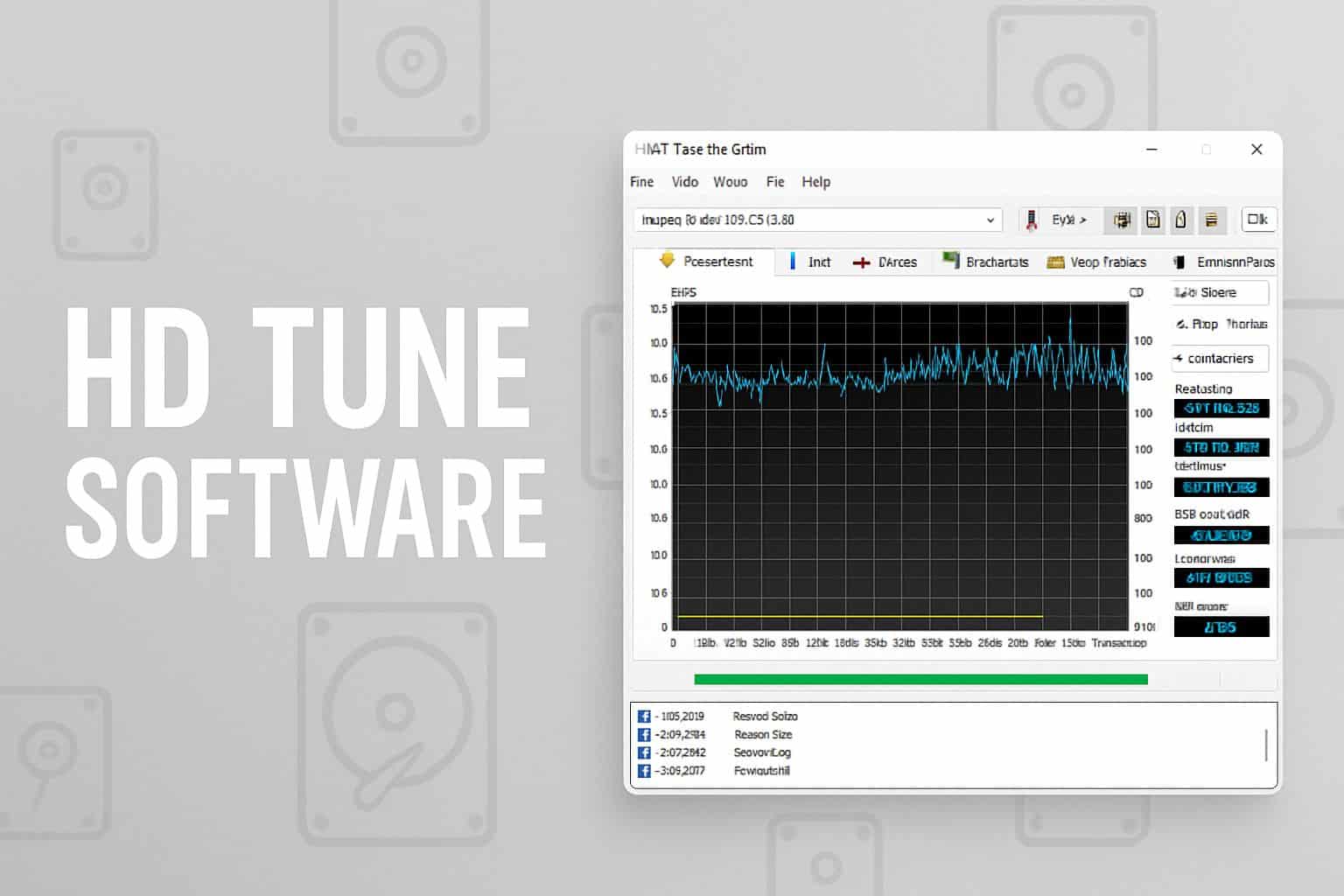This screenshot has width=1344, height=896.
Task: Open the Vido menu
Action: tap(684, 182)
